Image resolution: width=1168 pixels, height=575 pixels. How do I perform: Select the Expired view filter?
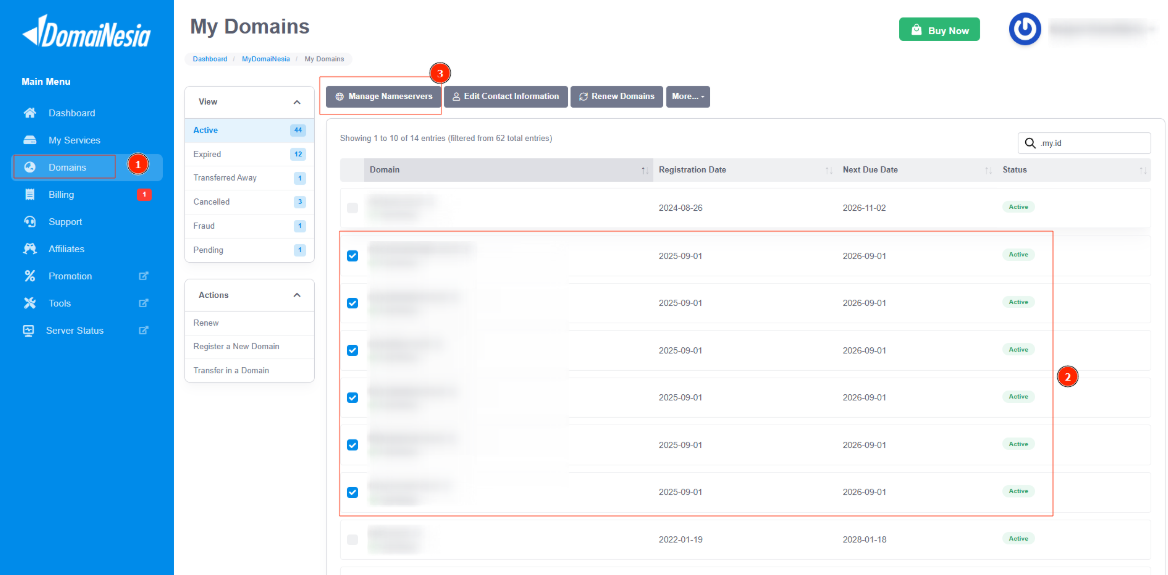pos(207,154)
